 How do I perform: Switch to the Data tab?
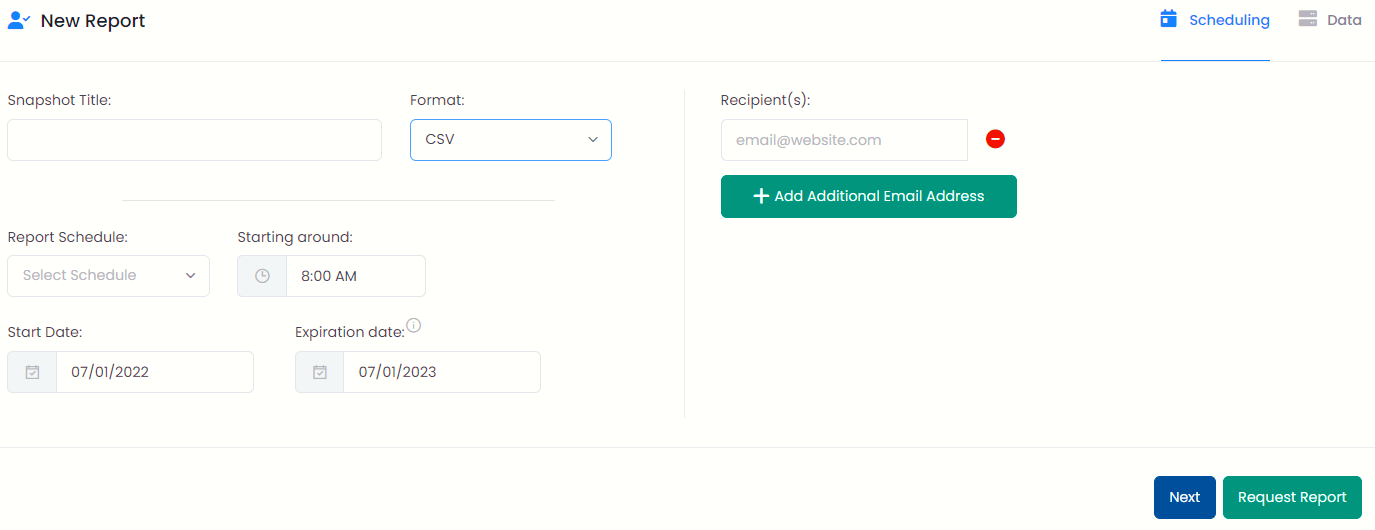1330,20
